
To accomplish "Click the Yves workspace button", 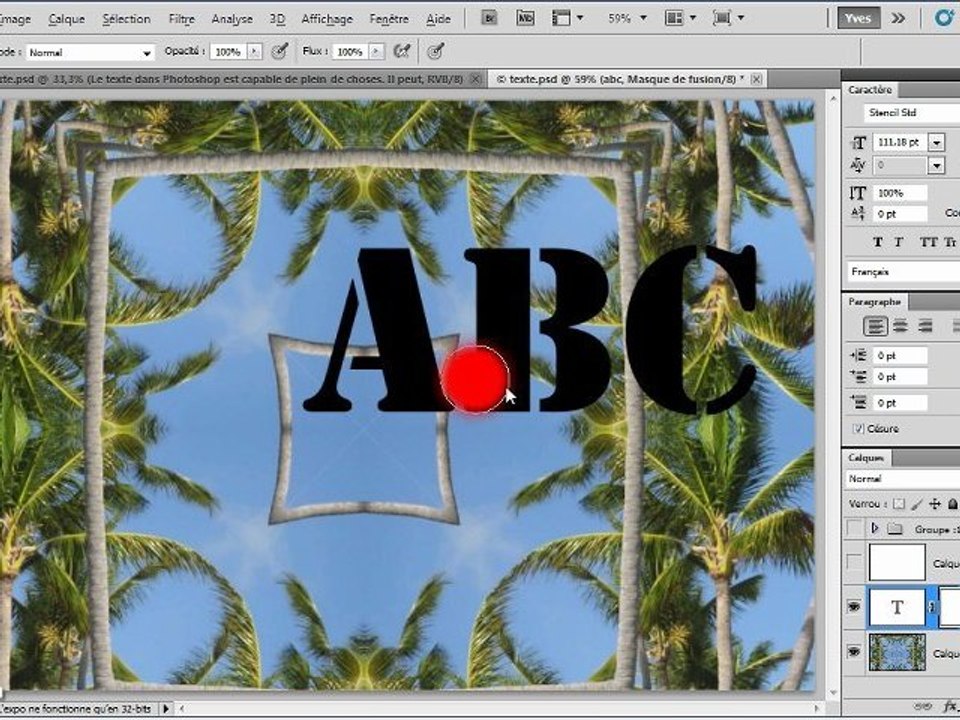I will 858,18.
